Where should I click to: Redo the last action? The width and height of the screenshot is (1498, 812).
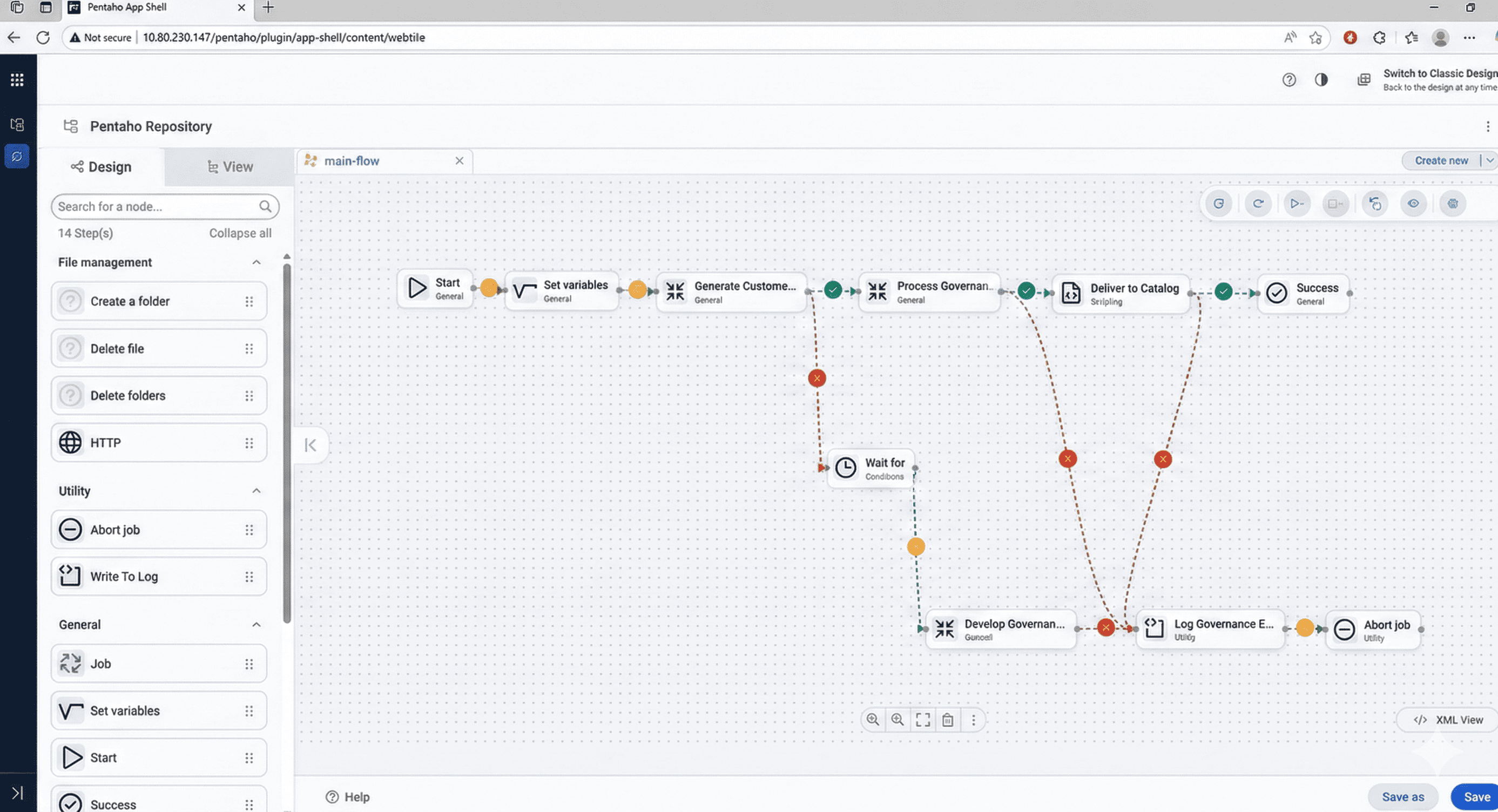tap(1258, 204)
